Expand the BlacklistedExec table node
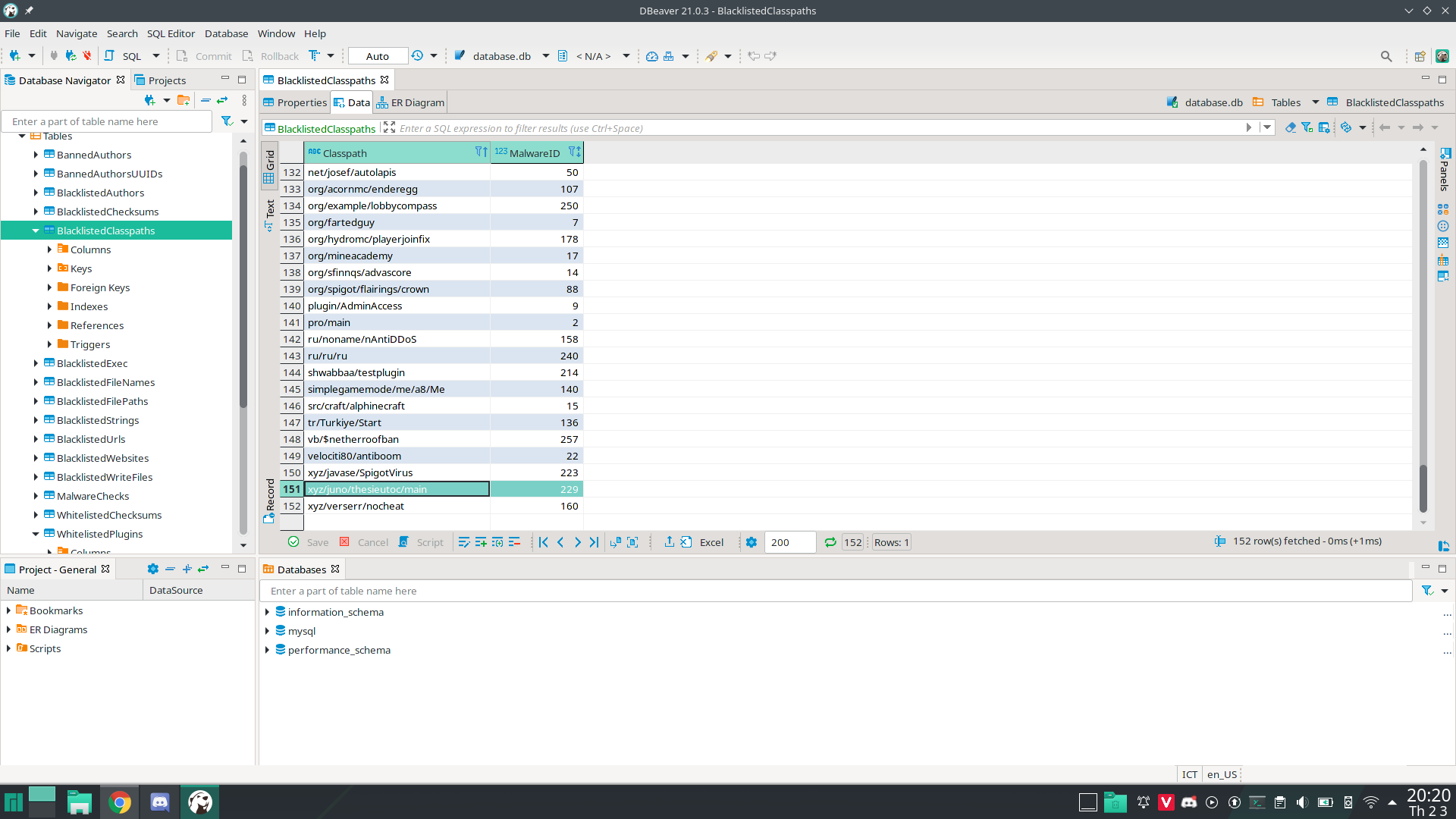 click(x=36, y=362)
